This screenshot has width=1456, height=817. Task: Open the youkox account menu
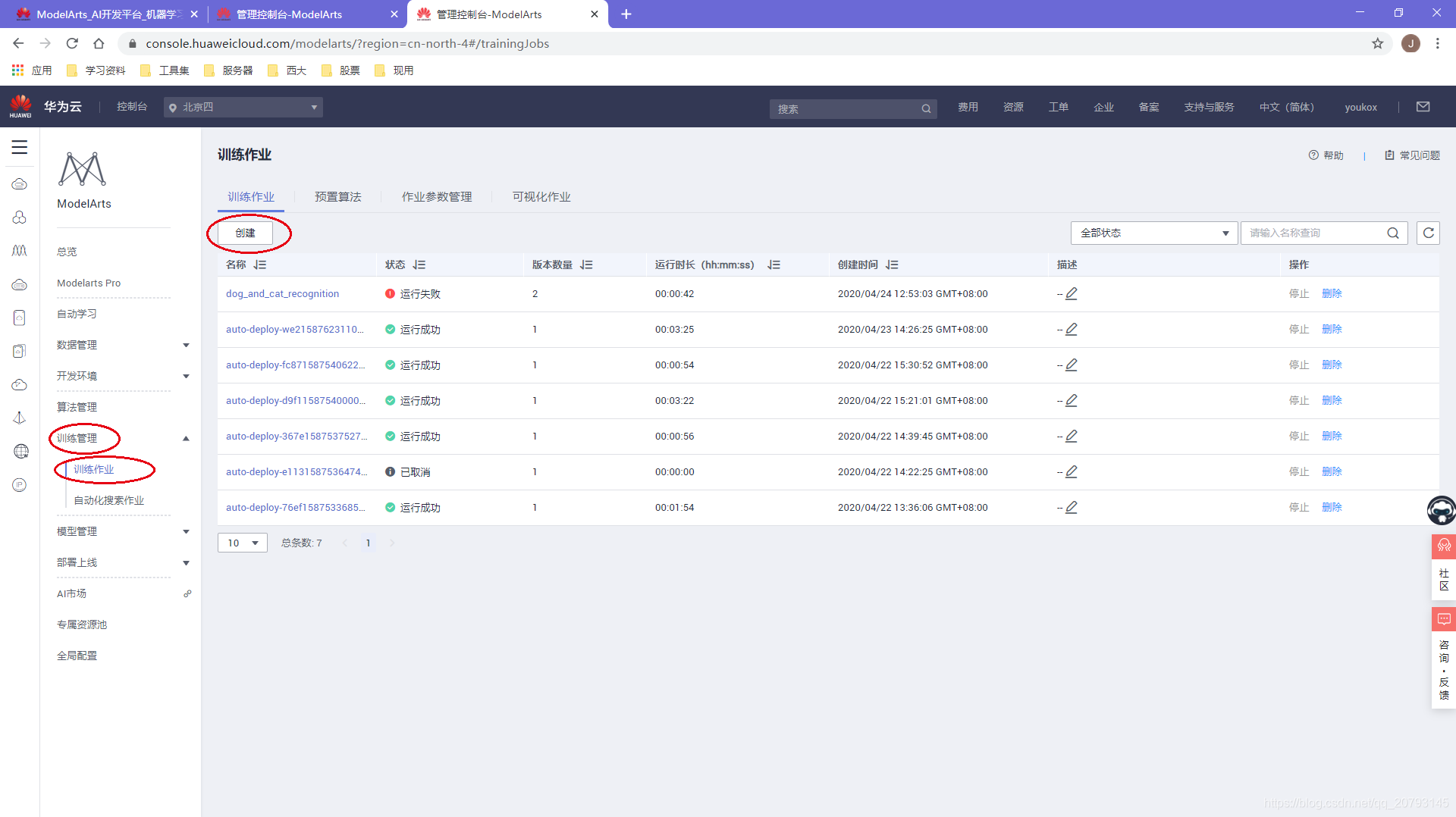click(x=1360, y=107)
